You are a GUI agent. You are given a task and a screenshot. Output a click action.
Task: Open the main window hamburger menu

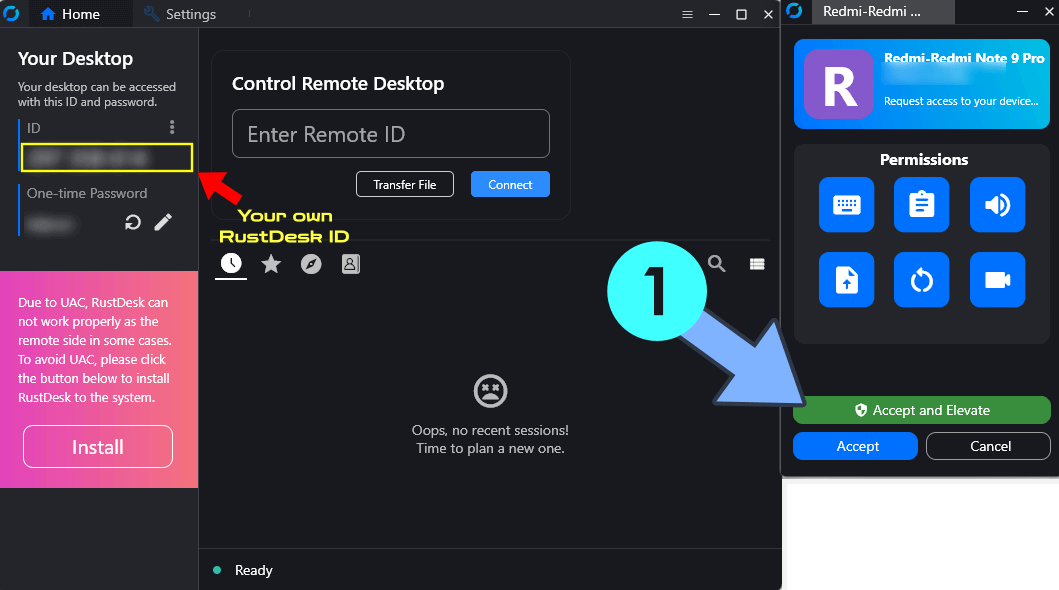688,14
